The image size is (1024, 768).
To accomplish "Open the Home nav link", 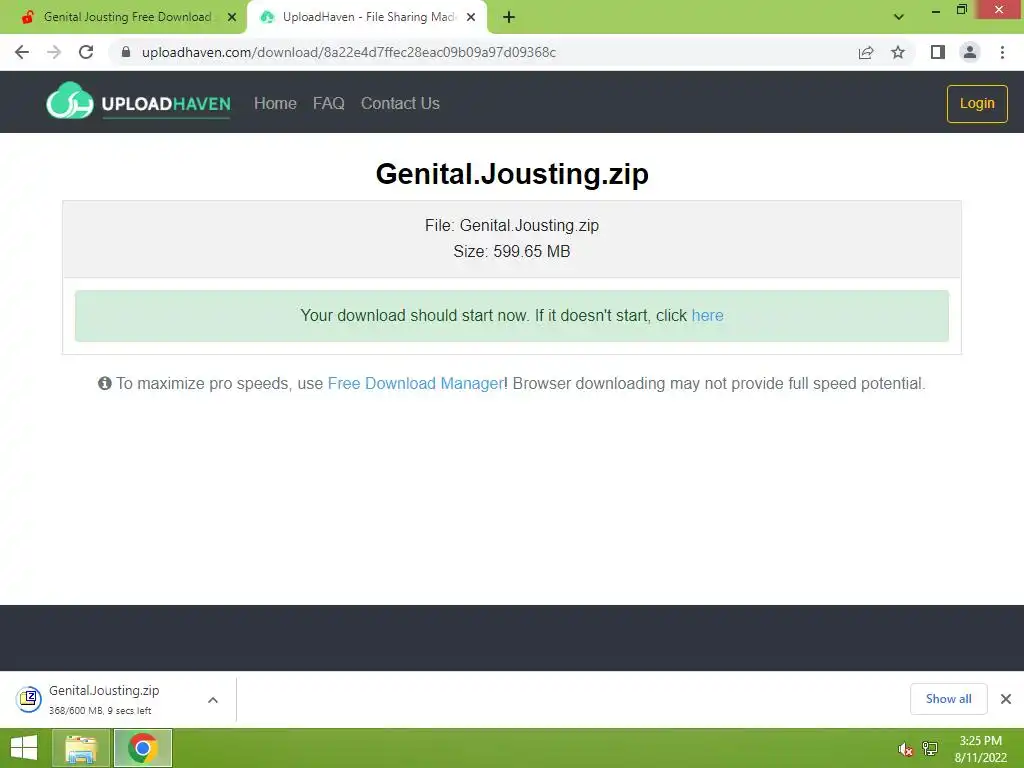I will tap(275, 103).
